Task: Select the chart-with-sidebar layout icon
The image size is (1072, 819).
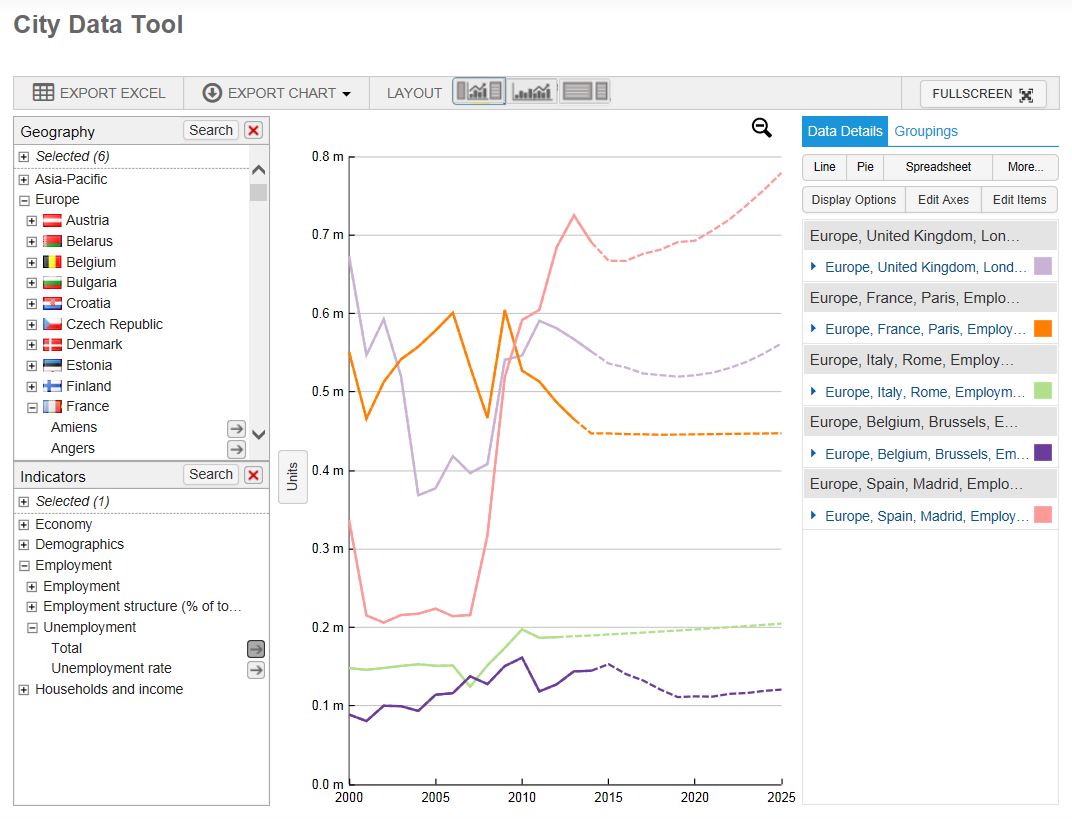Action: tap(479, 92)
